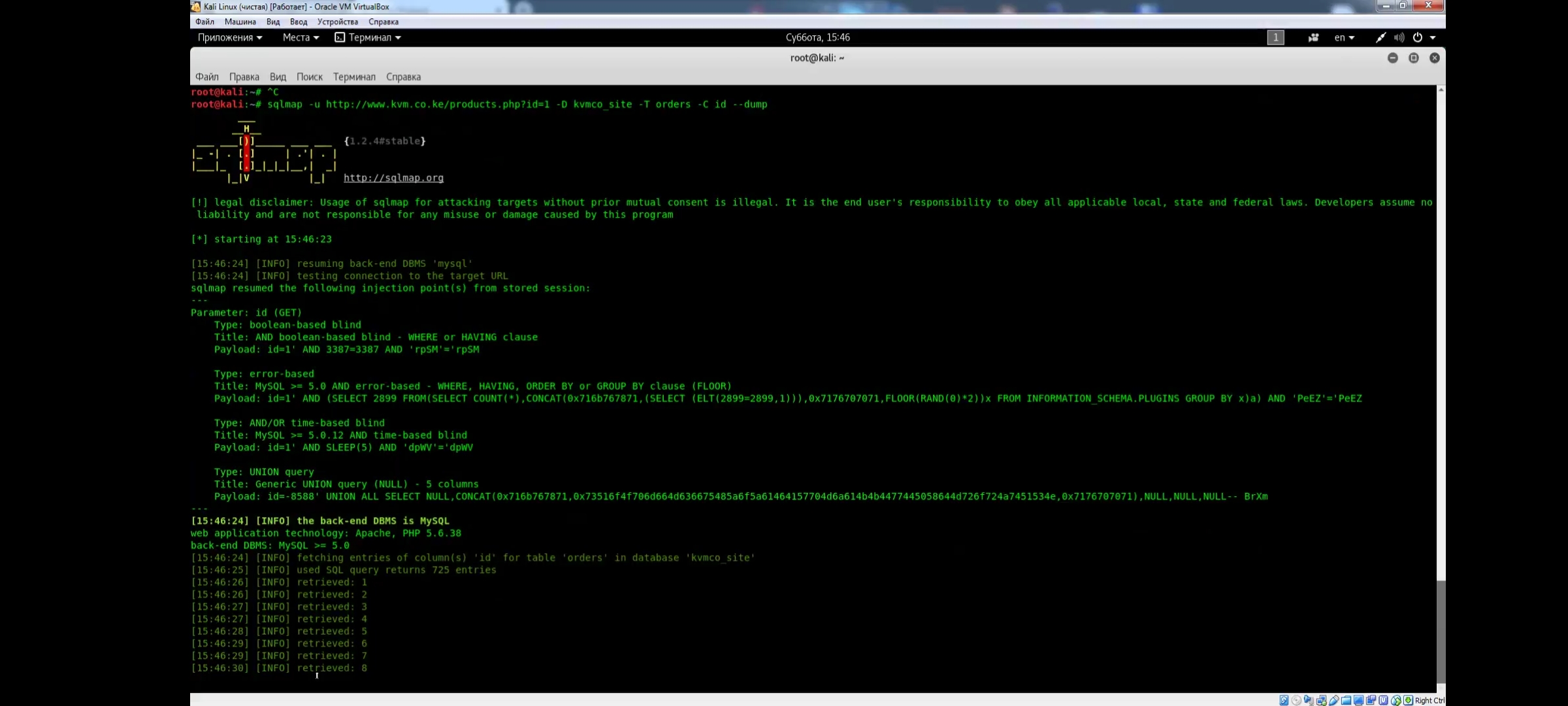Open the http://sqlmap.org link
The image size is (1568, 706).
point(393,178)
